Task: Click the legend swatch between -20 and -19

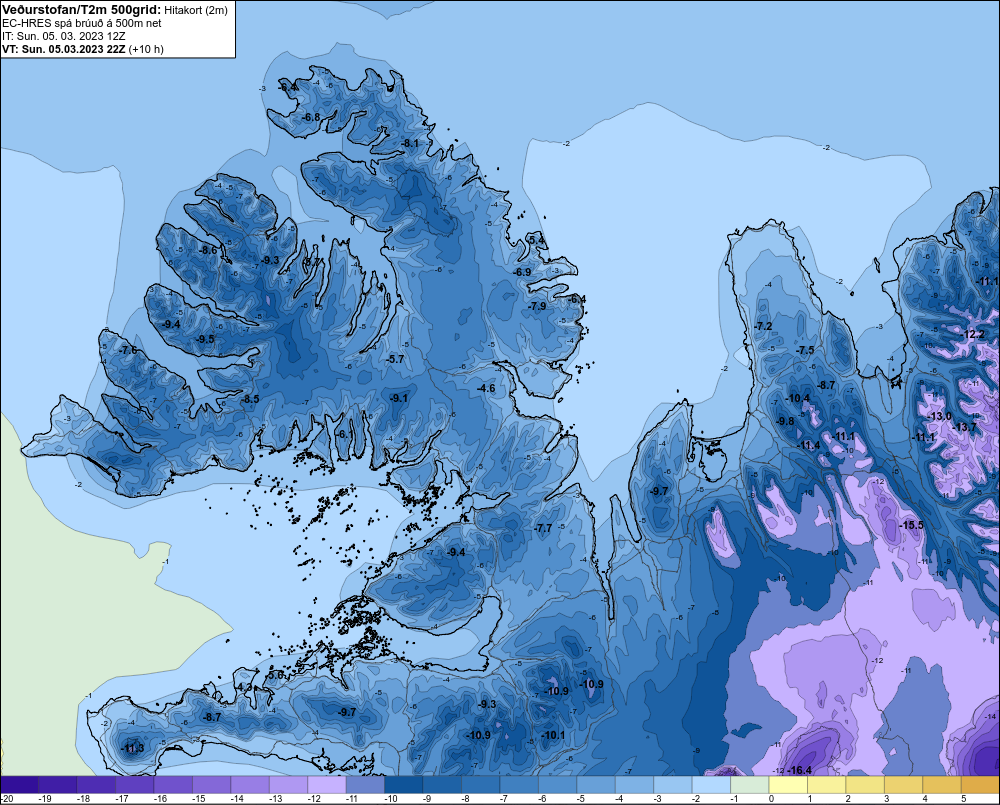Action: [x=19, y=785]
